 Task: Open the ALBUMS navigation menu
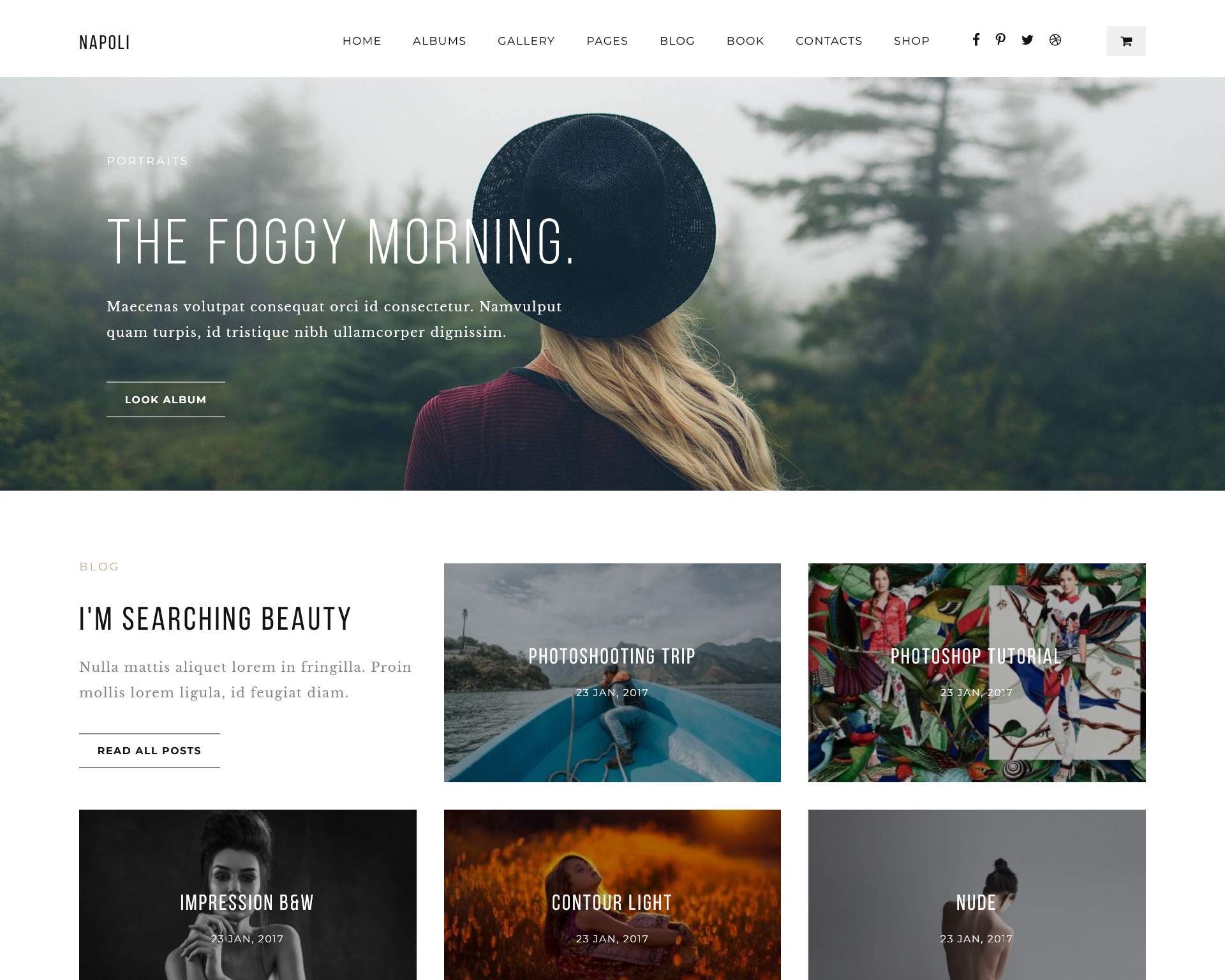(x=439, y=40)
